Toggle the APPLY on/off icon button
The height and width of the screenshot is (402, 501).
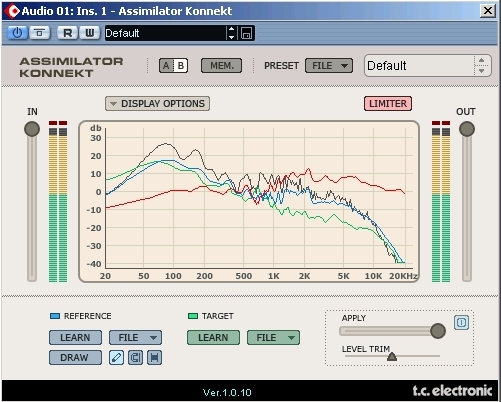point(461,322)
